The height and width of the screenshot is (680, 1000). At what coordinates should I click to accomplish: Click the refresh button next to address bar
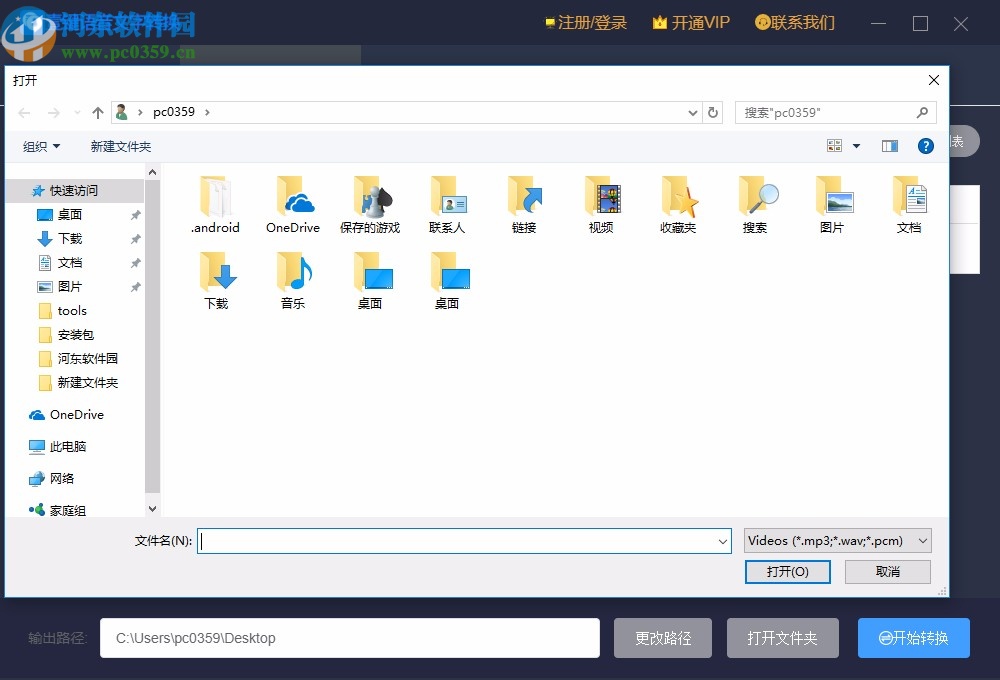[x=713, y=113]
